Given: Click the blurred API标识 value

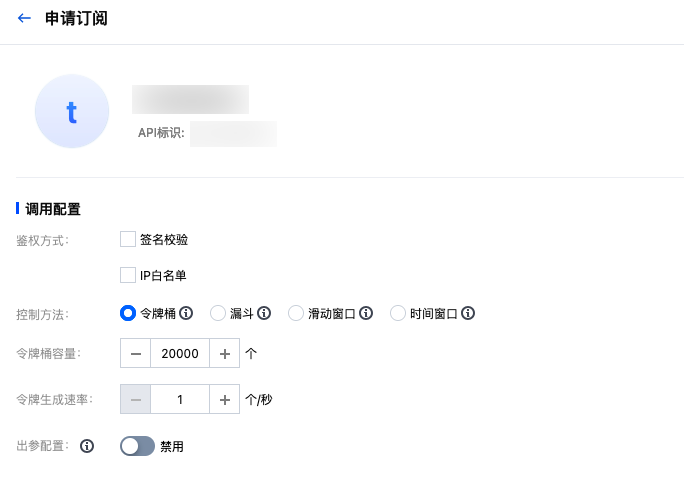Looking at the screenshot, I should [x=233, y=133].
